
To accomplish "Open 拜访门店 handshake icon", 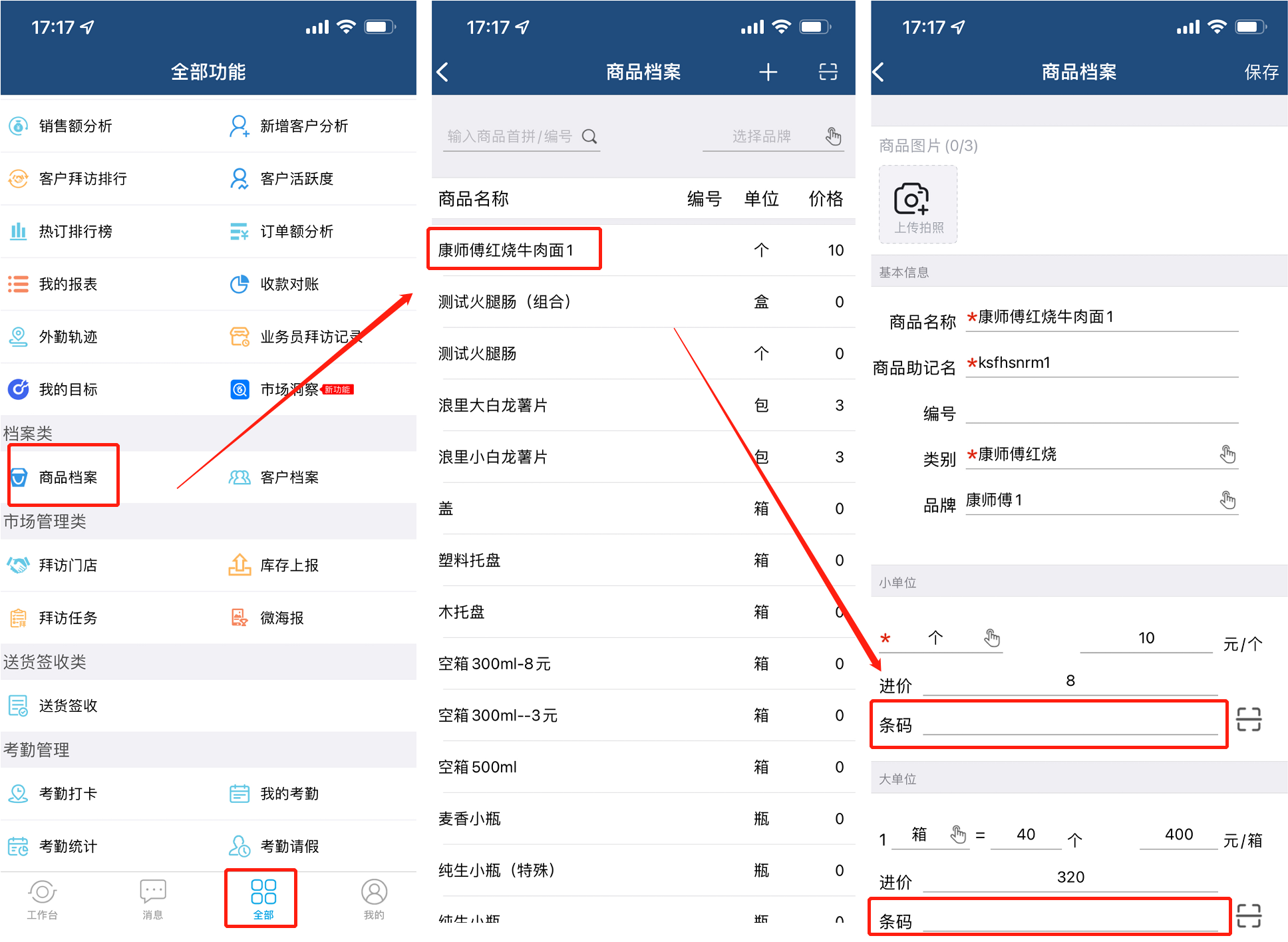I will point(18,565).
